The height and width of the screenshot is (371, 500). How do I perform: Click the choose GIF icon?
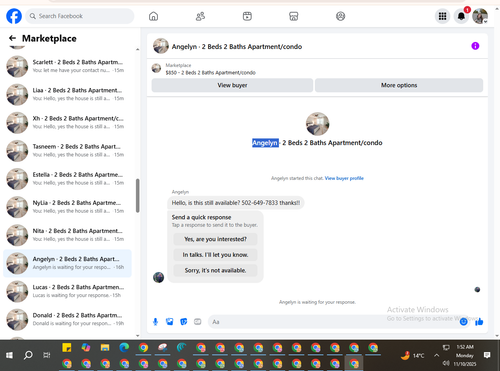click(198, 322)
